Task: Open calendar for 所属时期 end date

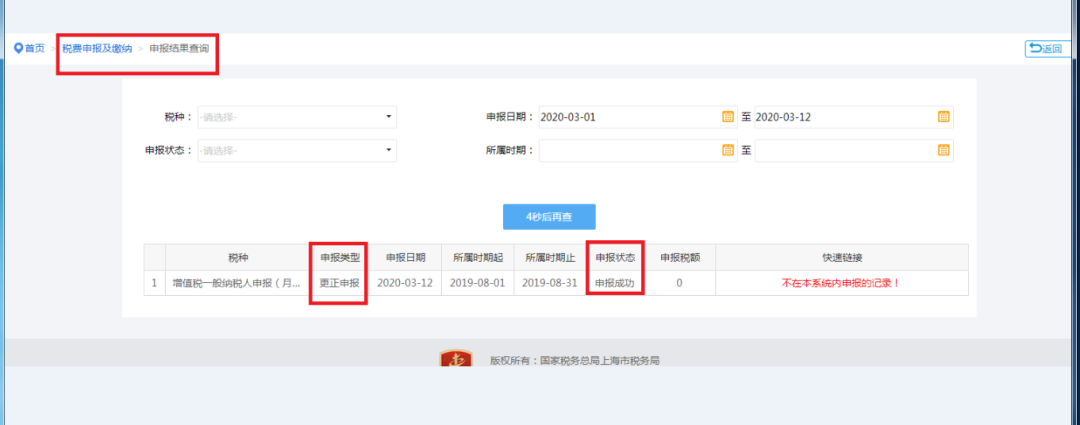Action: click(x=944, y=150)
